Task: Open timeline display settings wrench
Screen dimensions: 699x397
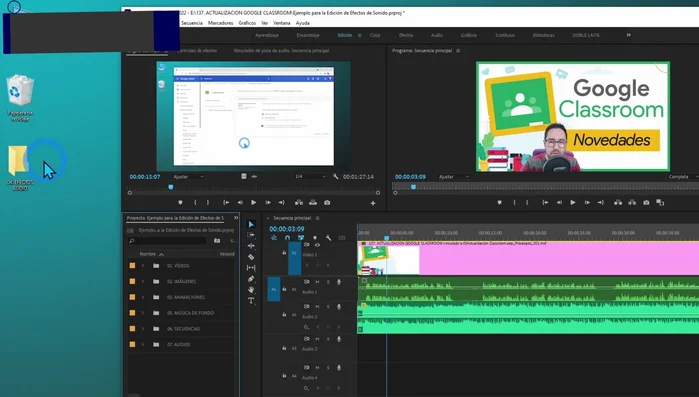Action: [x=328, y=238]
